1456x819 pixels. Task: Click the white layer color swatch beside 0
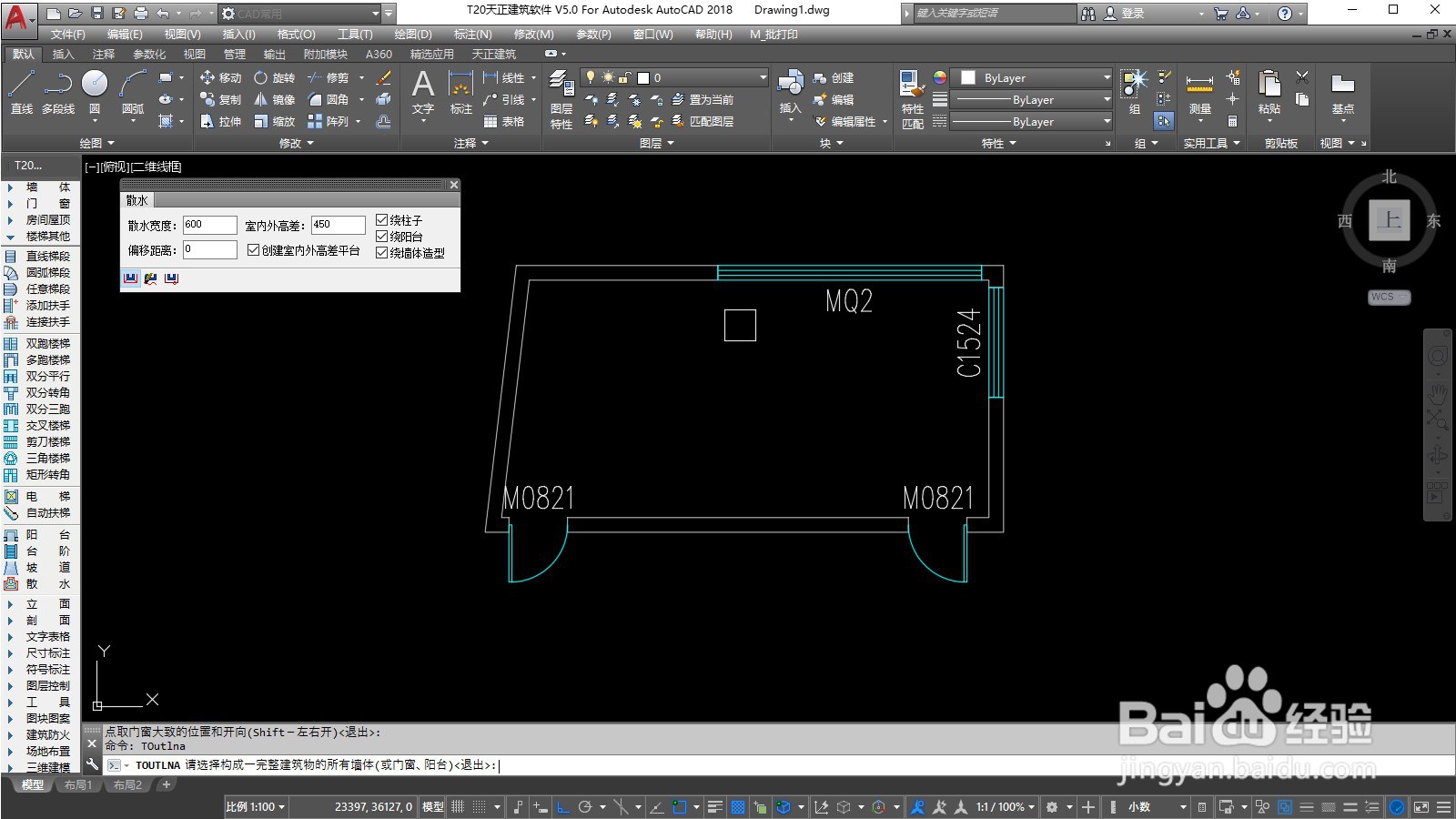point(643,78)
